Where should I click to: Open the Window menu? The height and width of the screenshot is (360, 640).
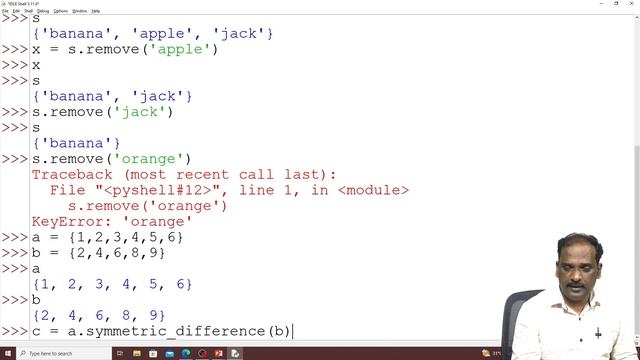click(79, 11)
